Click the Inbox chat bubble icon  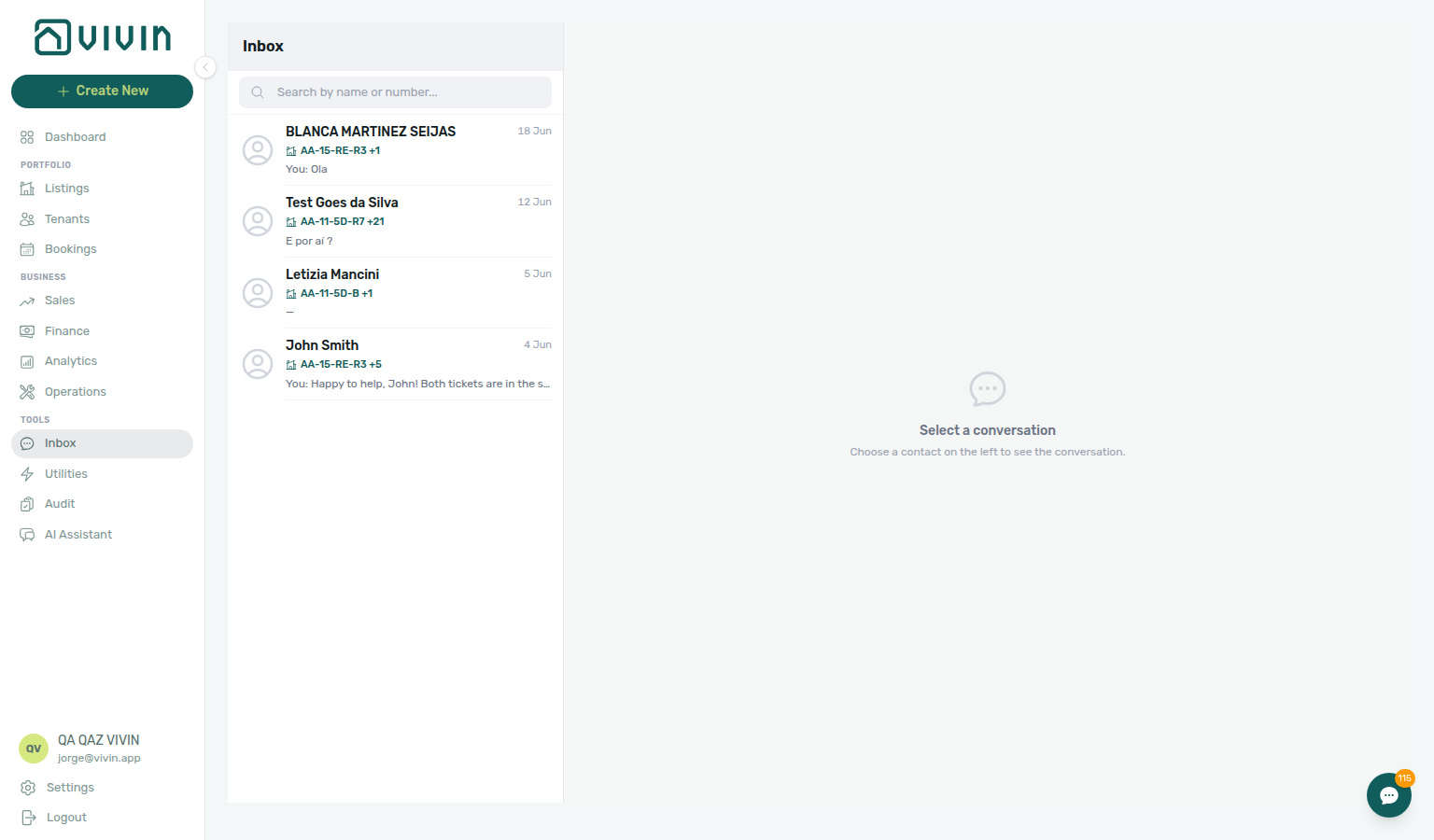pos(27,443)
